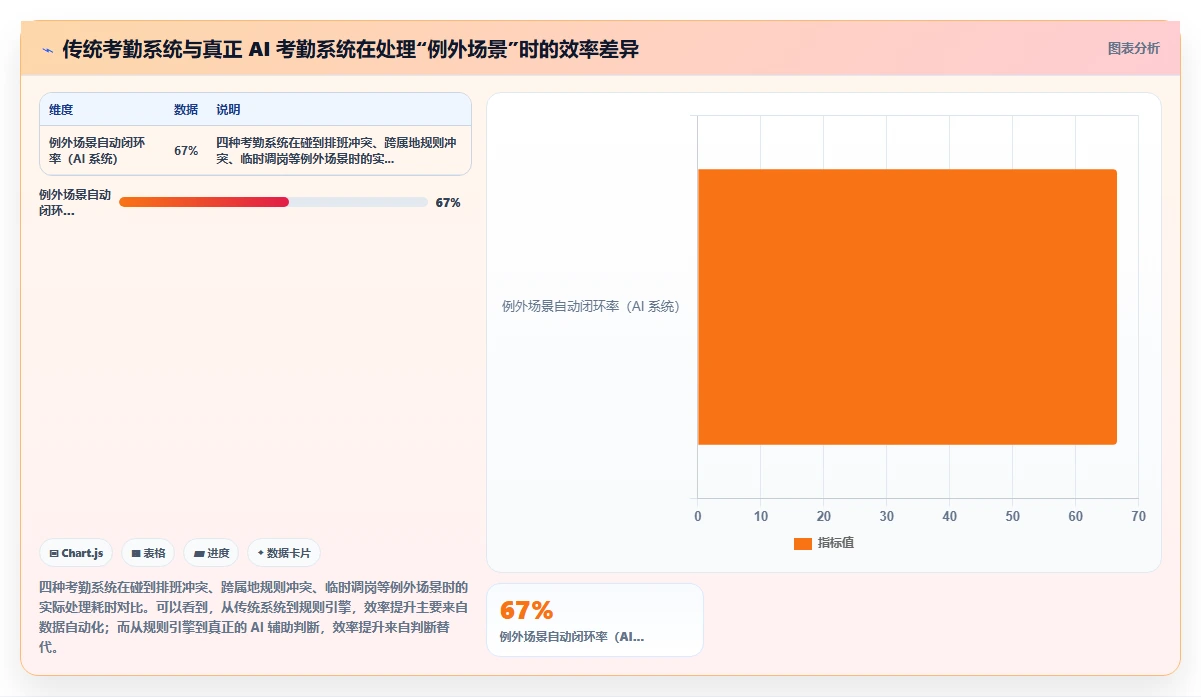Click the 数据 column header
1201x697 pixels.
(186, 110)
